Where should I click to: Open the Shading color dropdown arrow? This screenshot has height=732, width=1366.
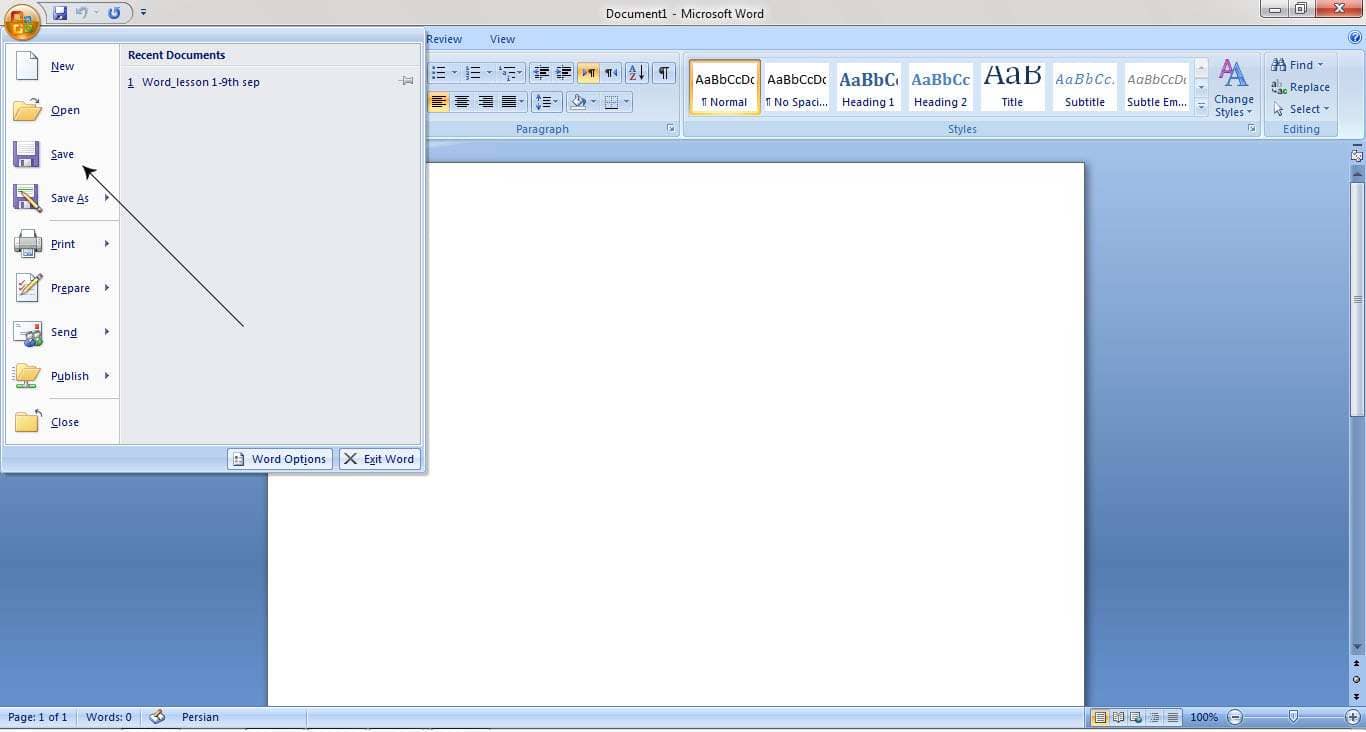click(x=593, y=102)
